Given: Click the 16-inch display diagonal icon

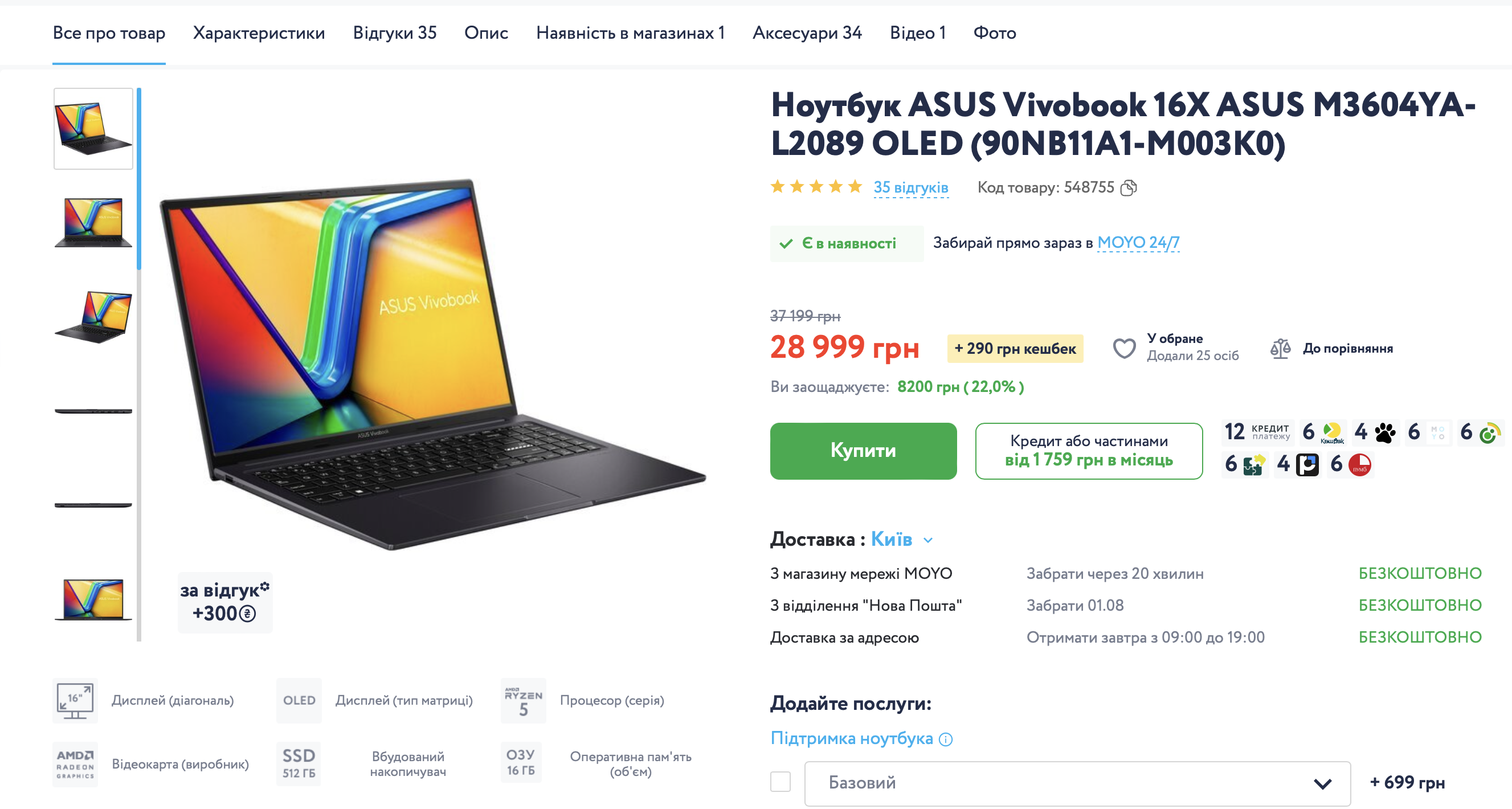Looking at the screenshot, I should tap(75, 700).
